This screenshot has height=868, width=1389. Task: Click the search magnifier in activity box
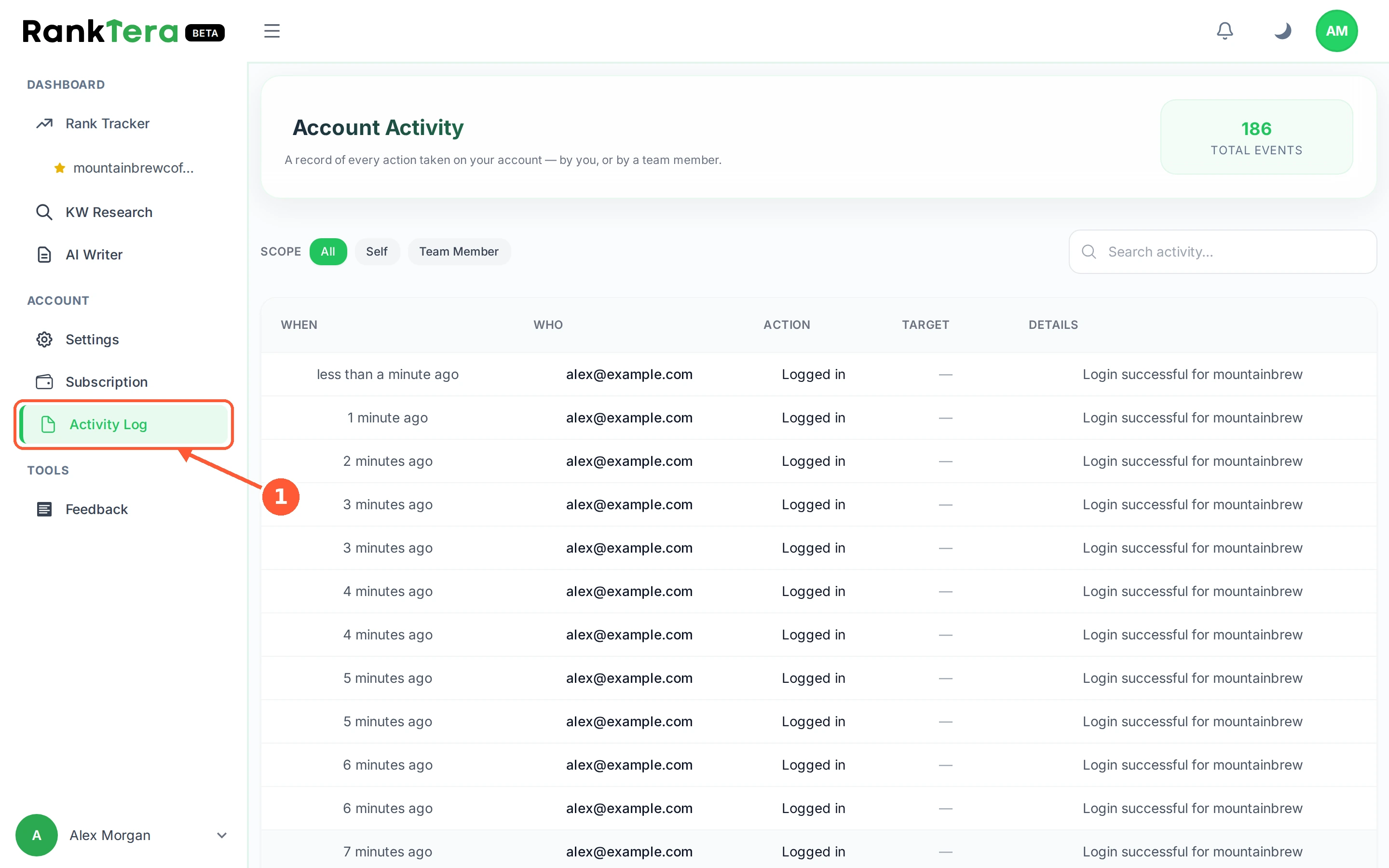tap(1089, 251)
